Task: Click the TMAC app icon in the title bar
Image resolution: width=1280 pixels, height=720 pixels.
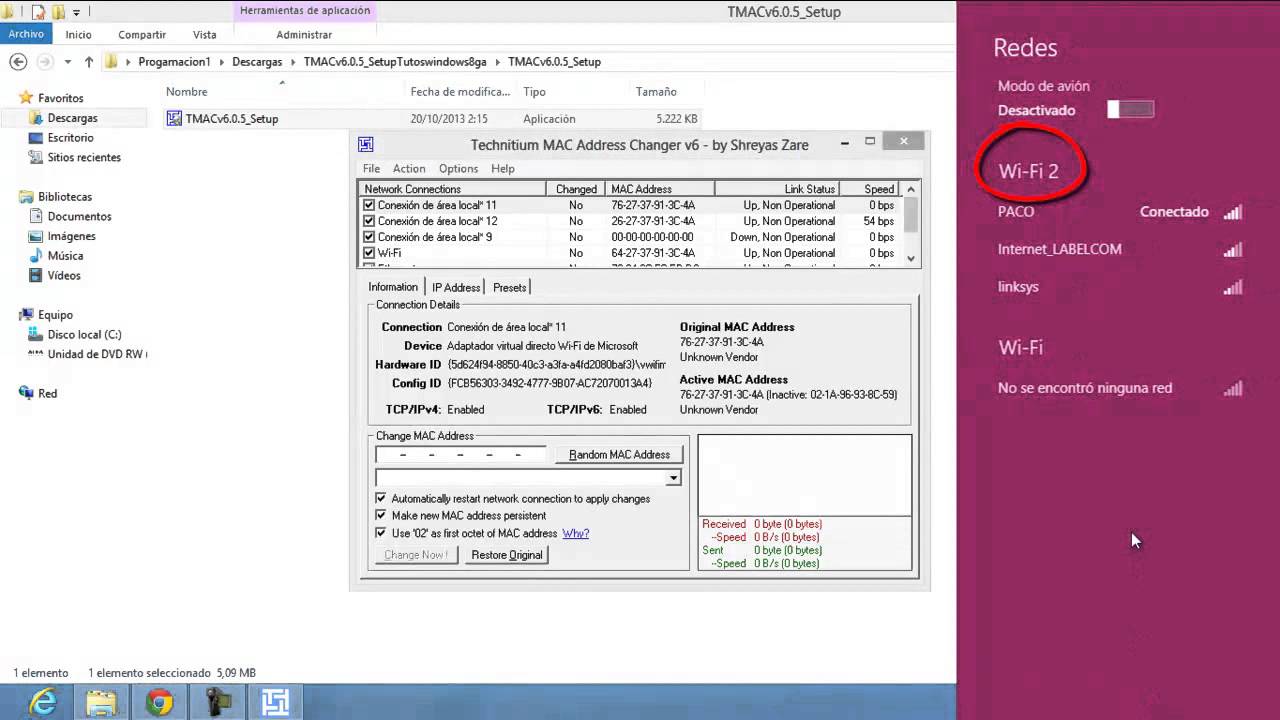Action: (x=366, y=144)
